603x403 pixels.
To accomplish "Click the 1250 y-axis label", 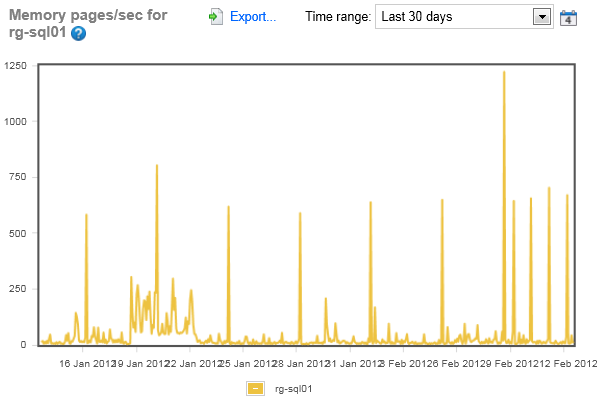I will click(x=16, y=66).
